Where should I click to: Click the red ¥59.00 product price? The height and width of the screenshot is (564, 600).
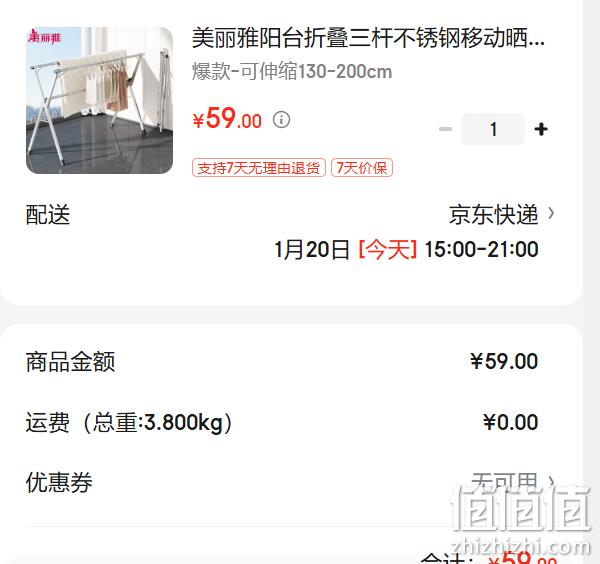(x=227, y=119)
